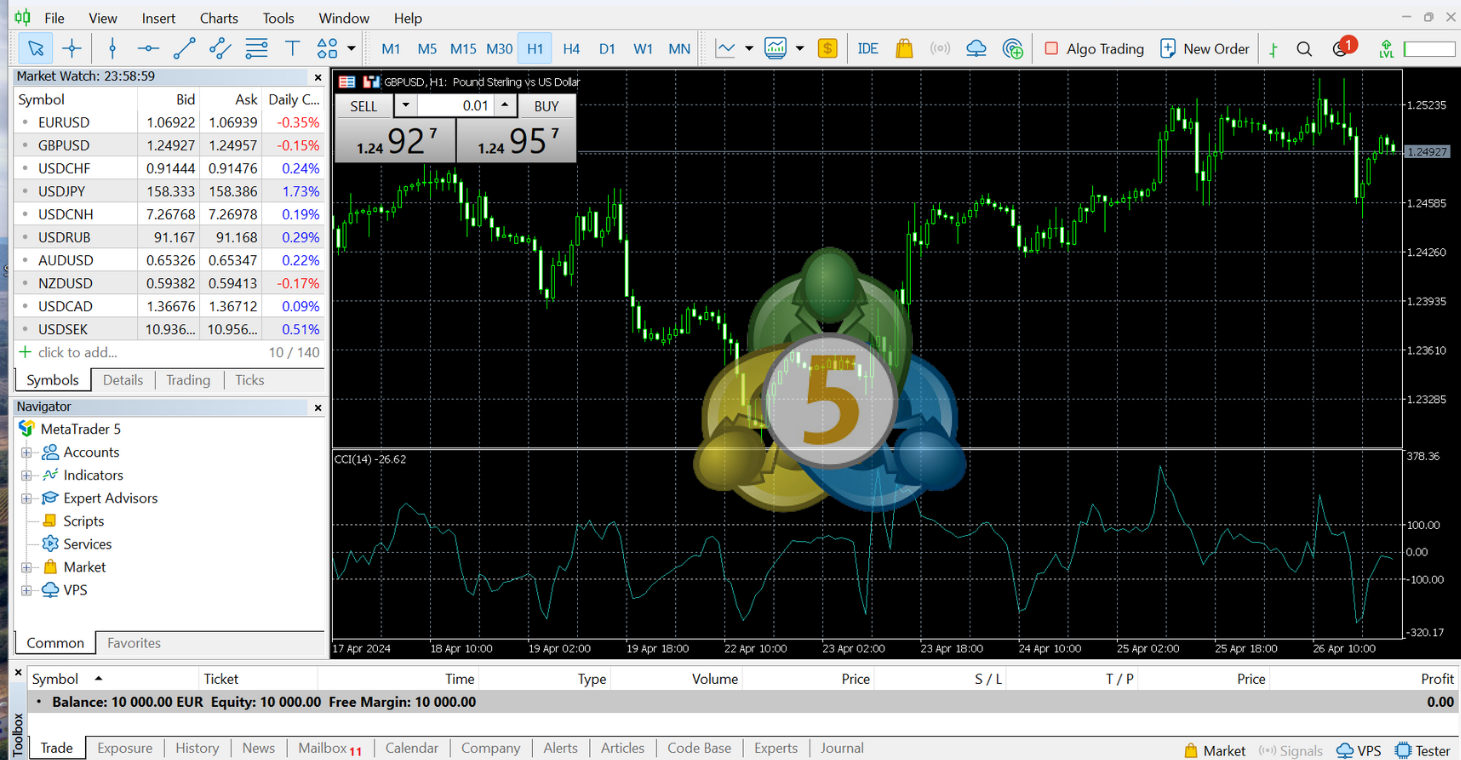Open chat with notification badge
The width and height of the screenshot is (1461, 760).
[x=1343, y=47]
